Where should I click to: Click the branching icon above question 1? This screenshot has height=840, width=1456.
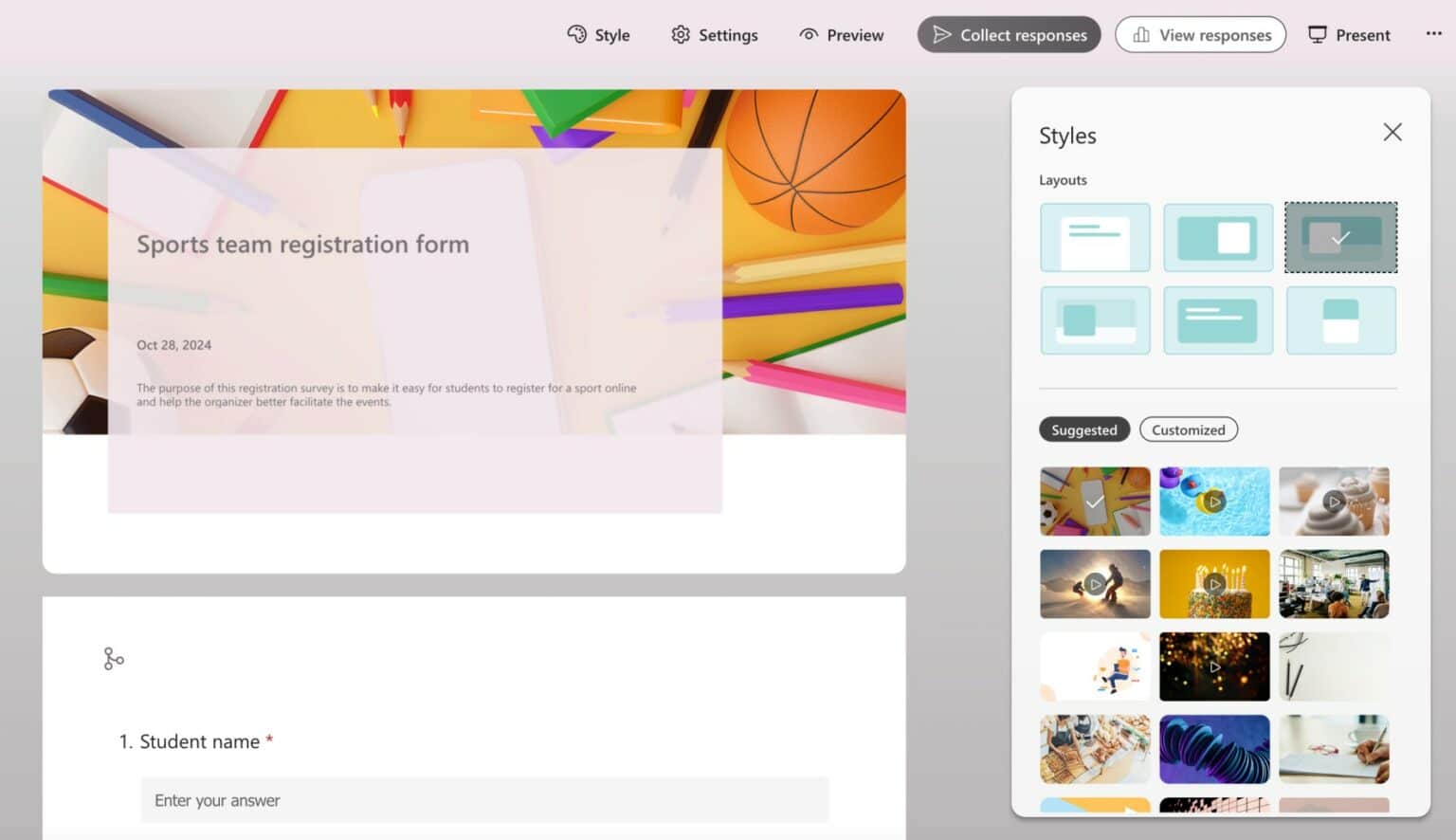click(114, 659)
